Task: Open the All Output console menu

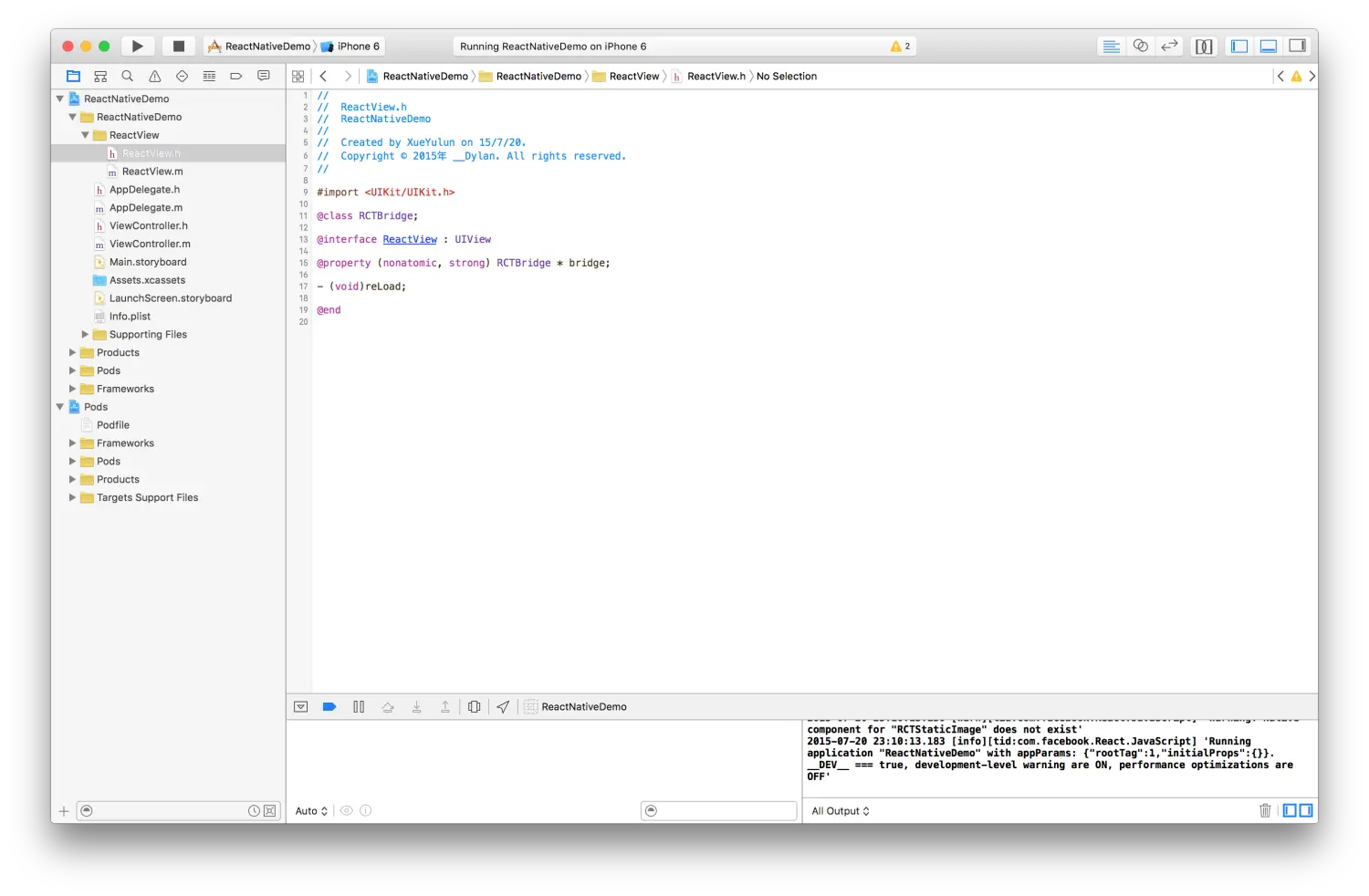Action: (x=841, y=811)
